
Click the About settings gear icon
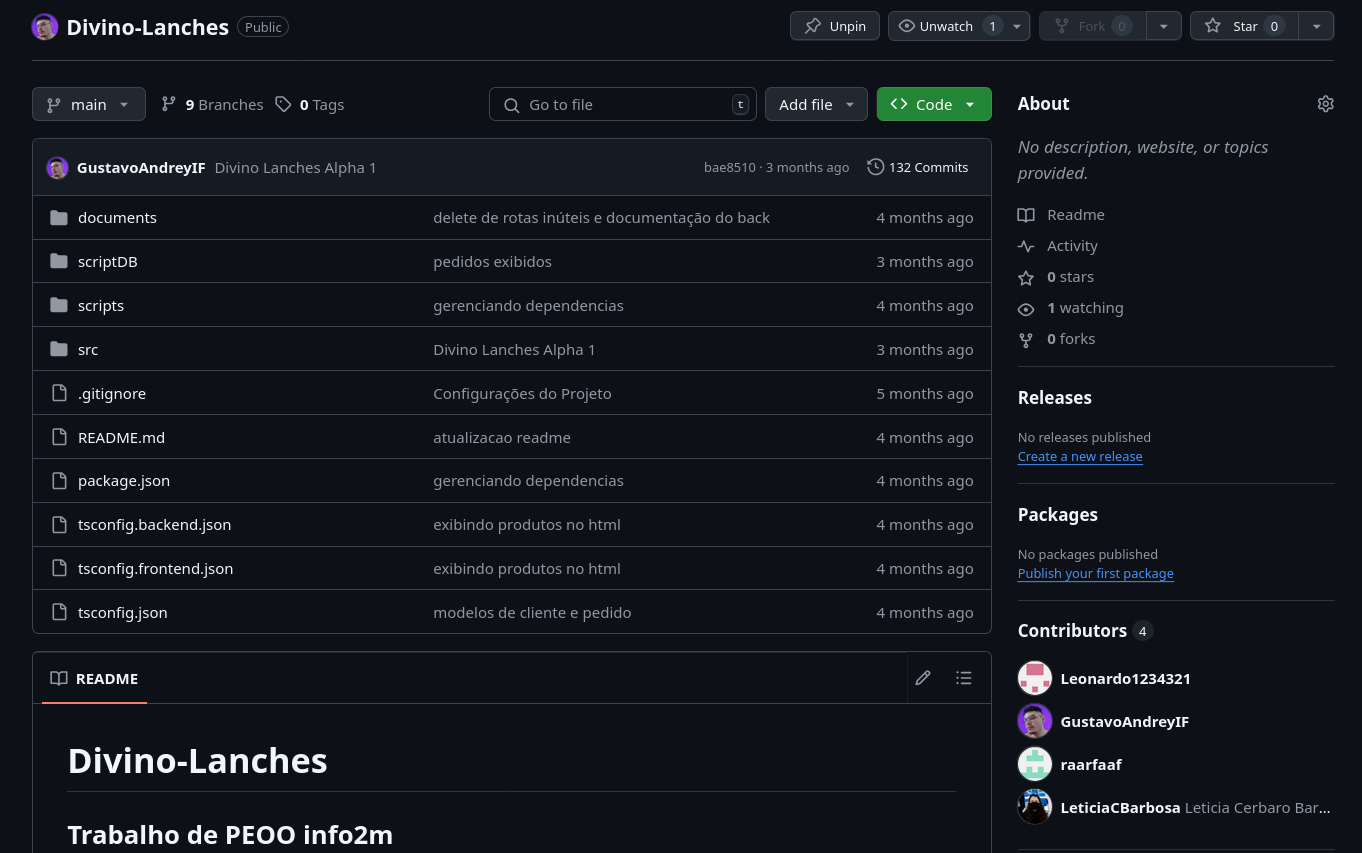1325,104
